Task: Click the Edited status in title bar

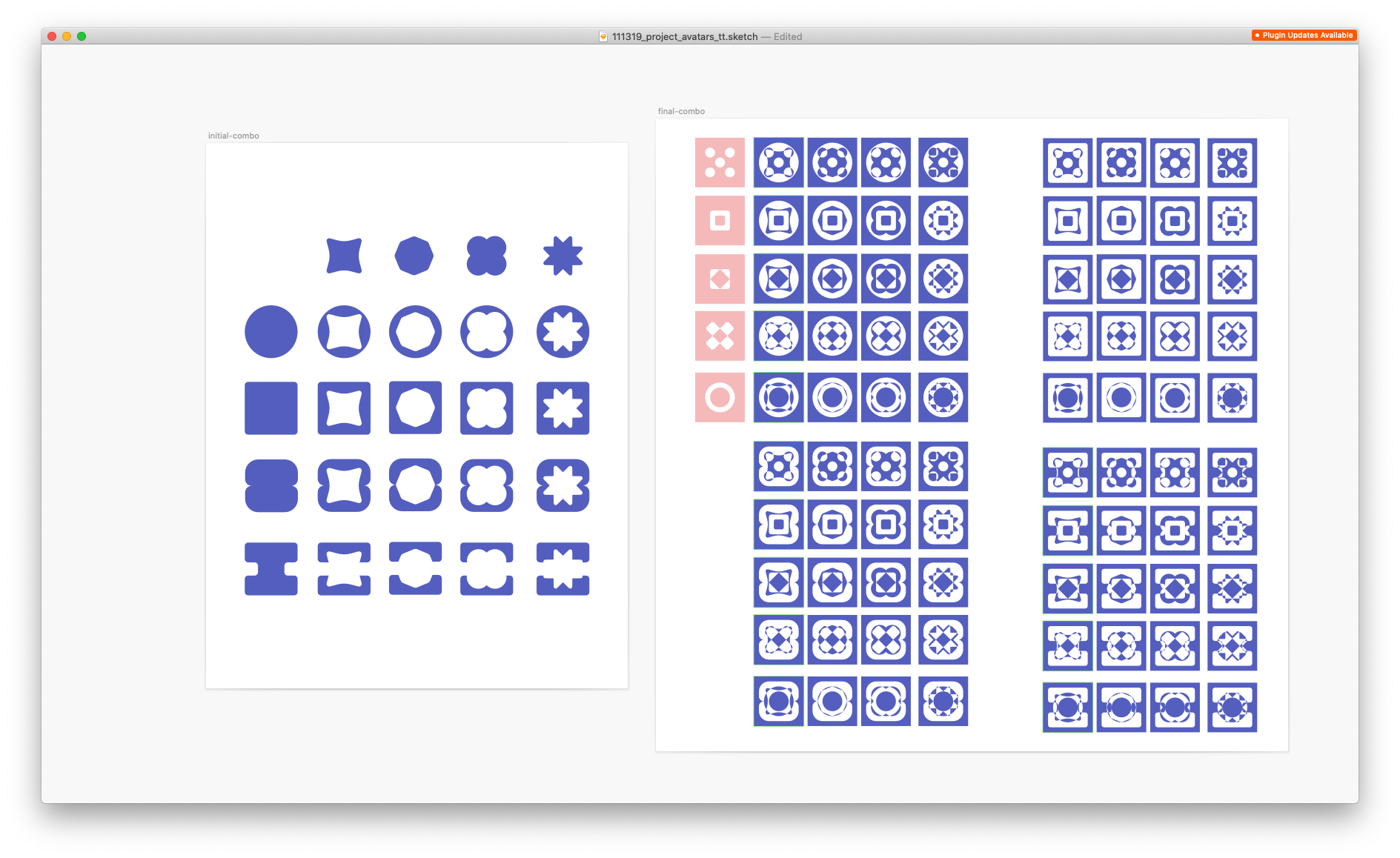Action: pyautogui.click(x=788, y=36)
